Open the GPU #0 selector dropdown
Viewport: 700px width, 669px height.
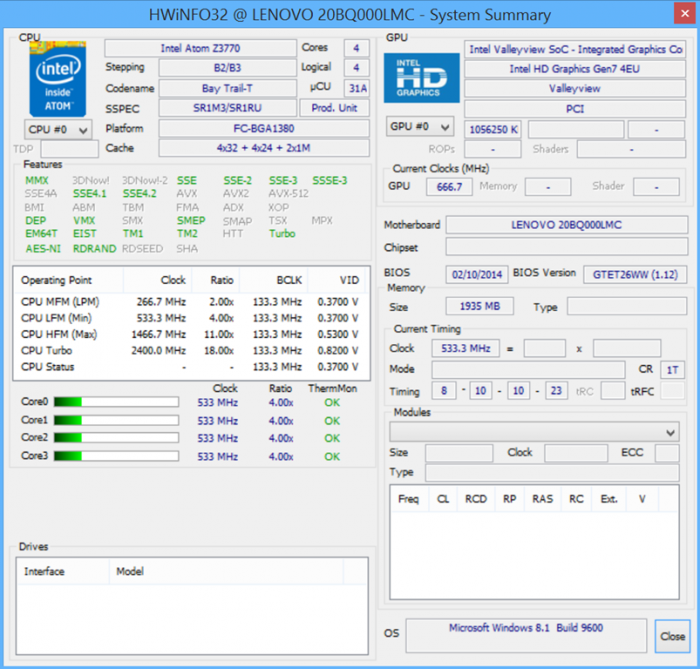click(420, 128)
